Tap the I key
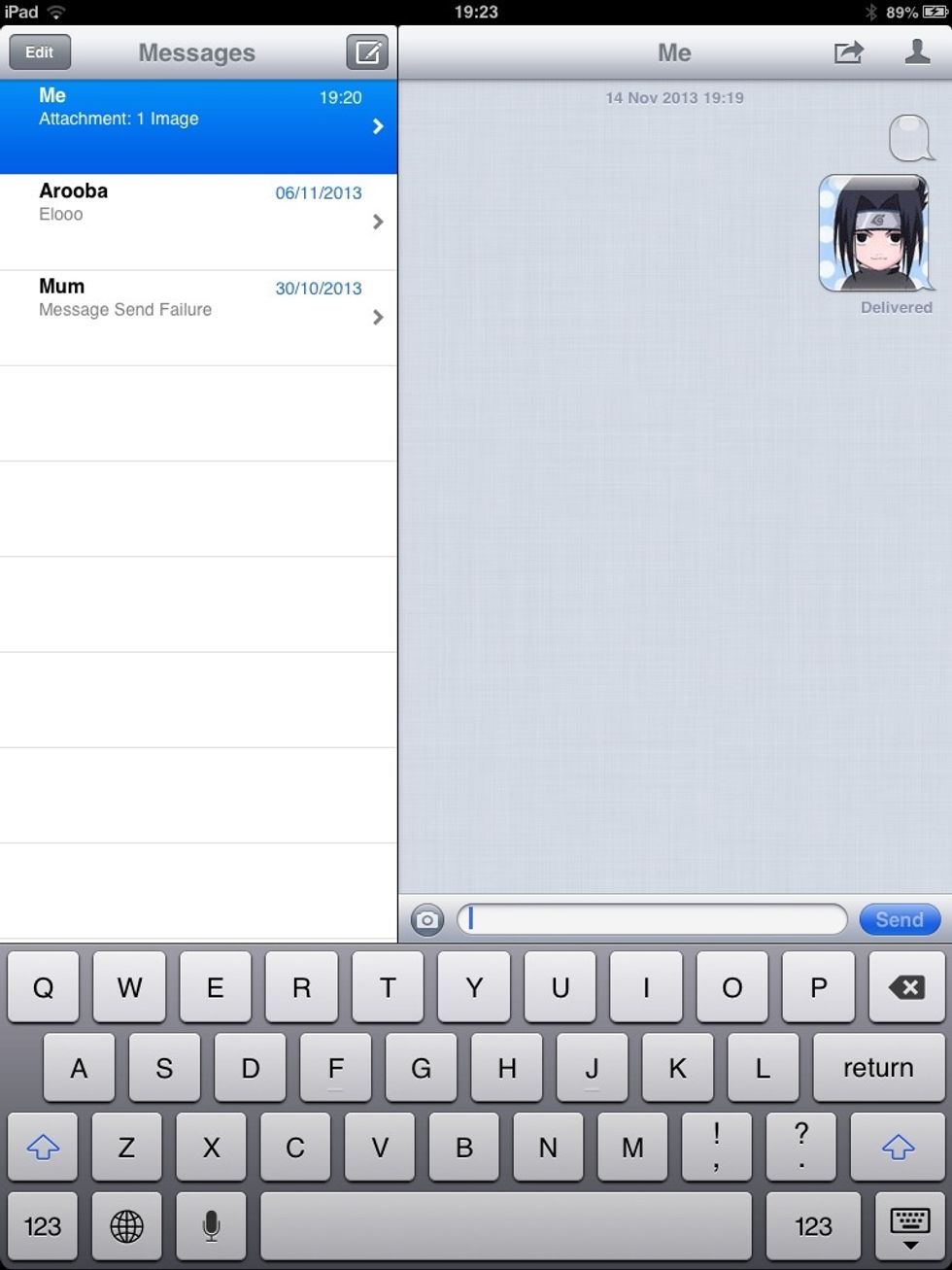 coord(646,987)
